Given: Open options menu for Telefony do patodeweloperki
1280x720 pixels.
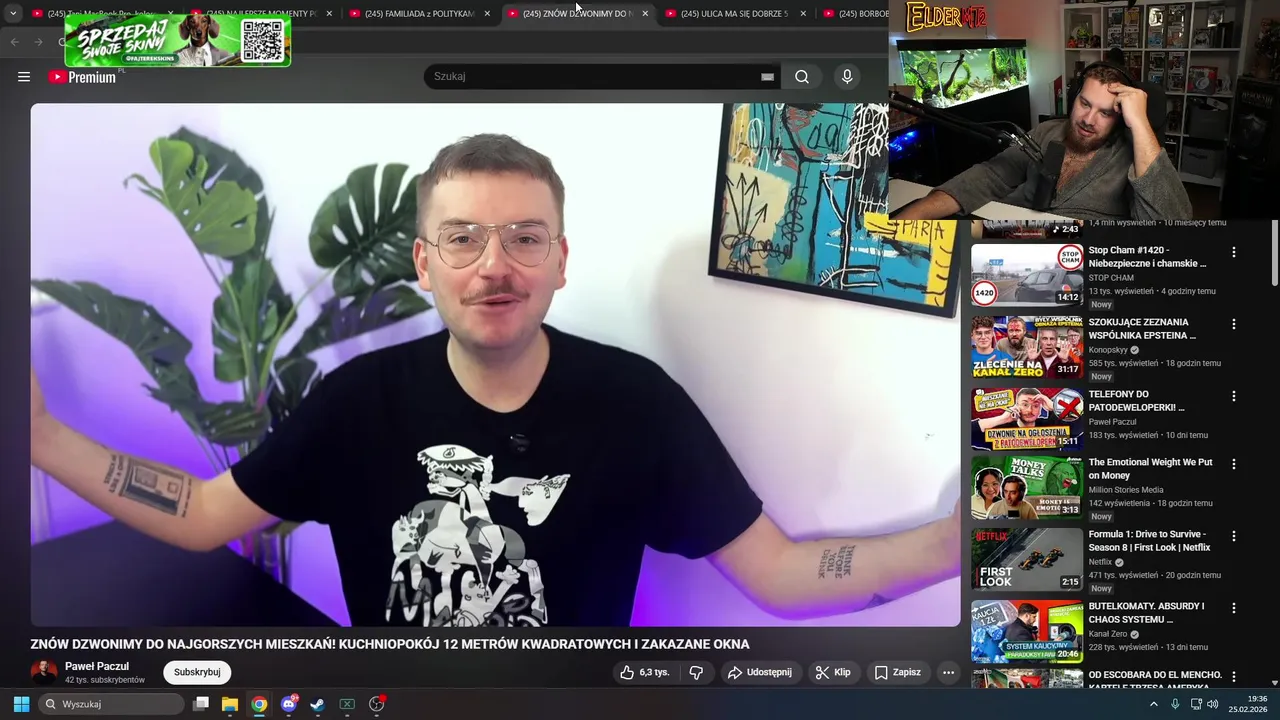Looking at the screenshot, I should (1234, 397).
